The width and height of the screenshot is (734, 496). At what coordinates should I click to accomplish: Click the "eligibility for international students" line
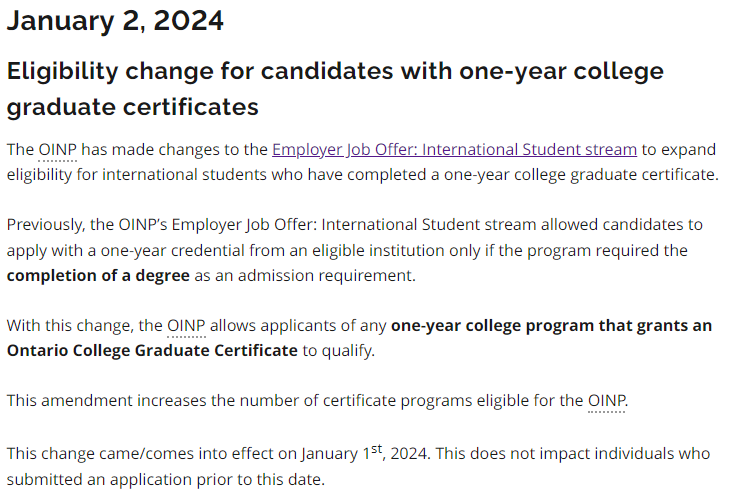tap(363, 175)
